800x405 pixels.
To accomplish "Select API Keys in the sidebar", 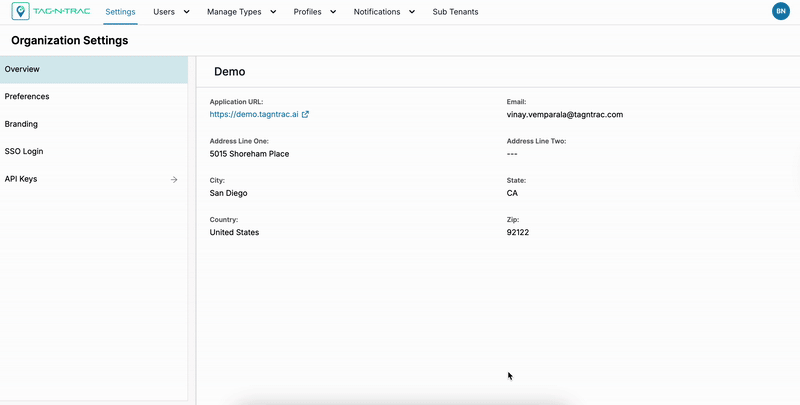I will [x=94, y=180].
